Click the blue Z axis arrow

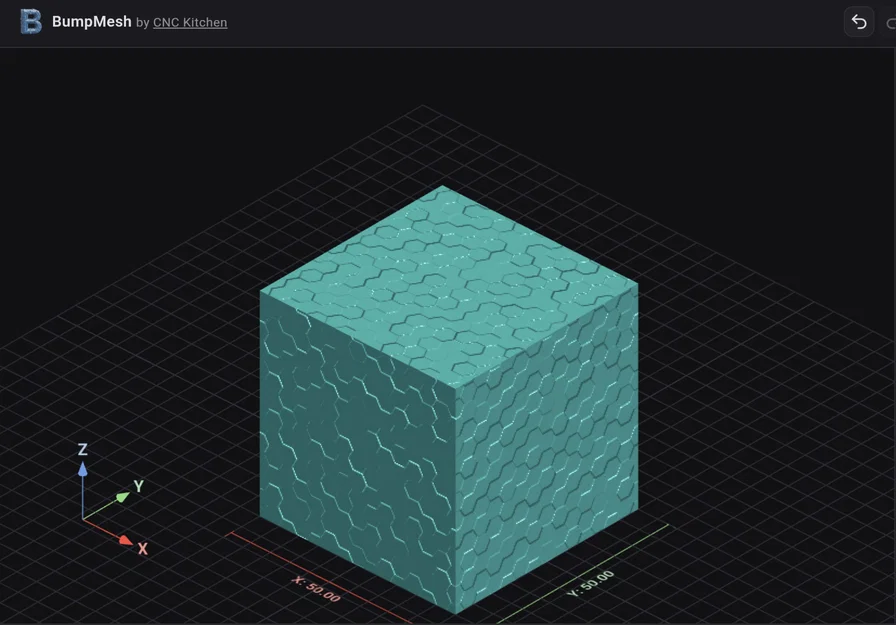(83, 469)
